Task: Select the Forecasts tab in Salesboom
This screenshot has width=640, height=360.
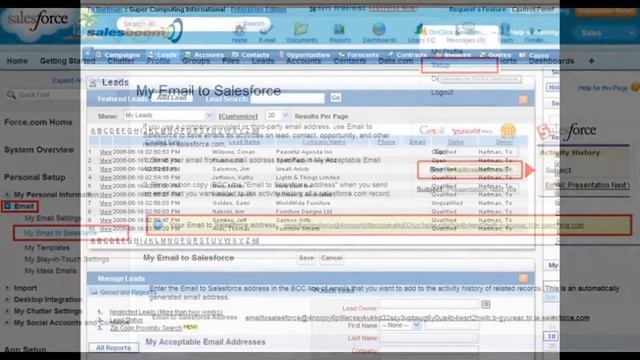Action: coord(359,55)
